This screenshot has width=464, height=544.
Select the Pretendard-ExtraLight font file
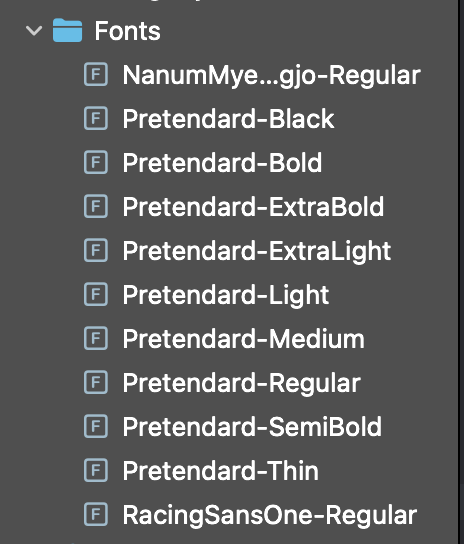(x=257, y=252)
